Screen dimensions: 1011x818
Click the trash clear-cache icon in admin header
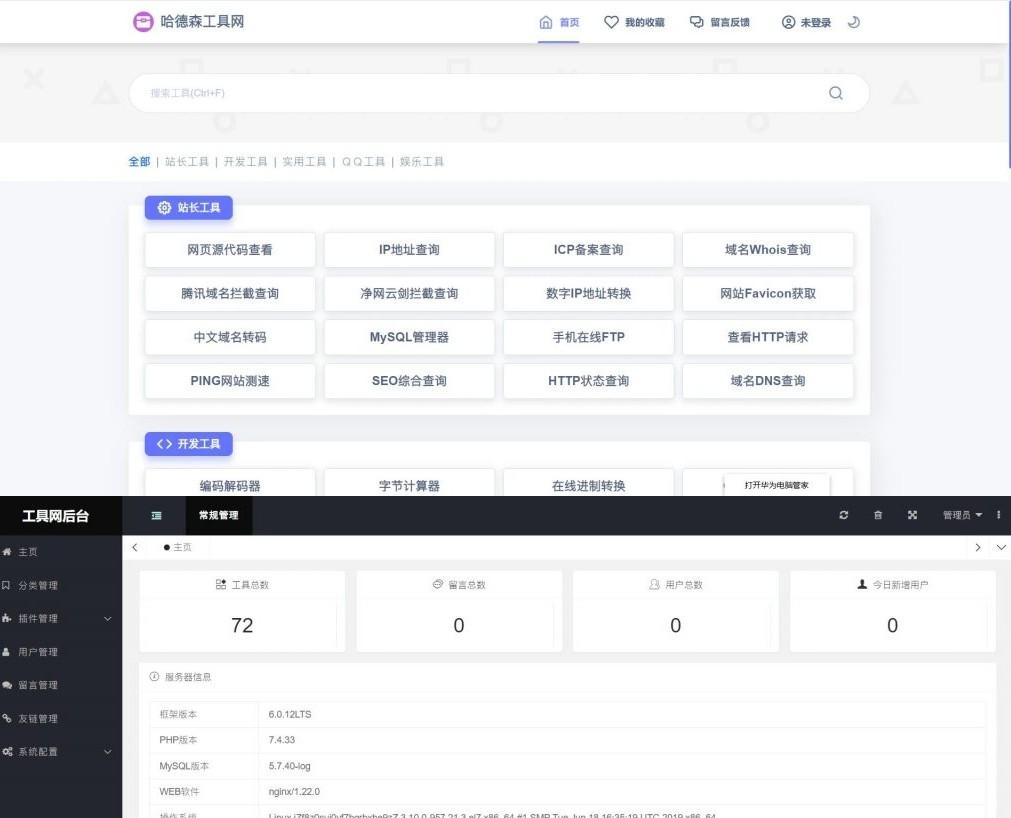[x=877, y=514]
